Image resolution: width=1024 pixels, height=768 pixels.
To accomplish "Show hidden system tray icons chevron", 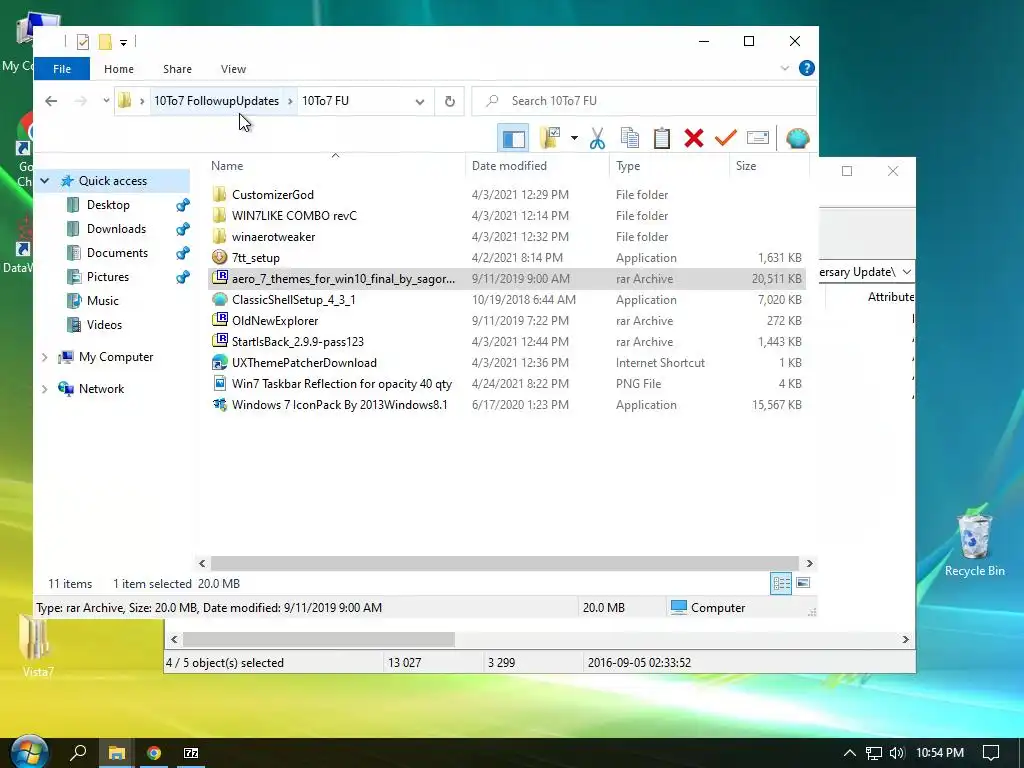I will click(849, 753).
